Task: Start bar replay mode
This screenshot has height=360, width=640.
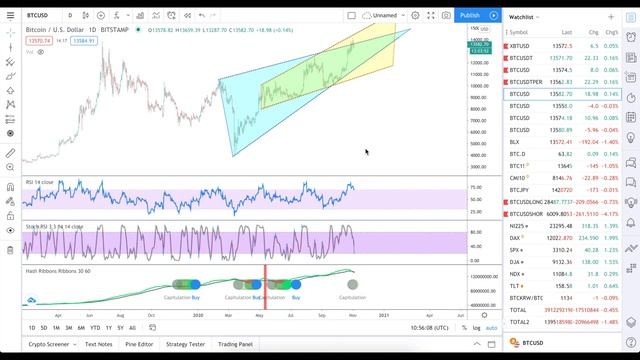Action: [187, 16]
